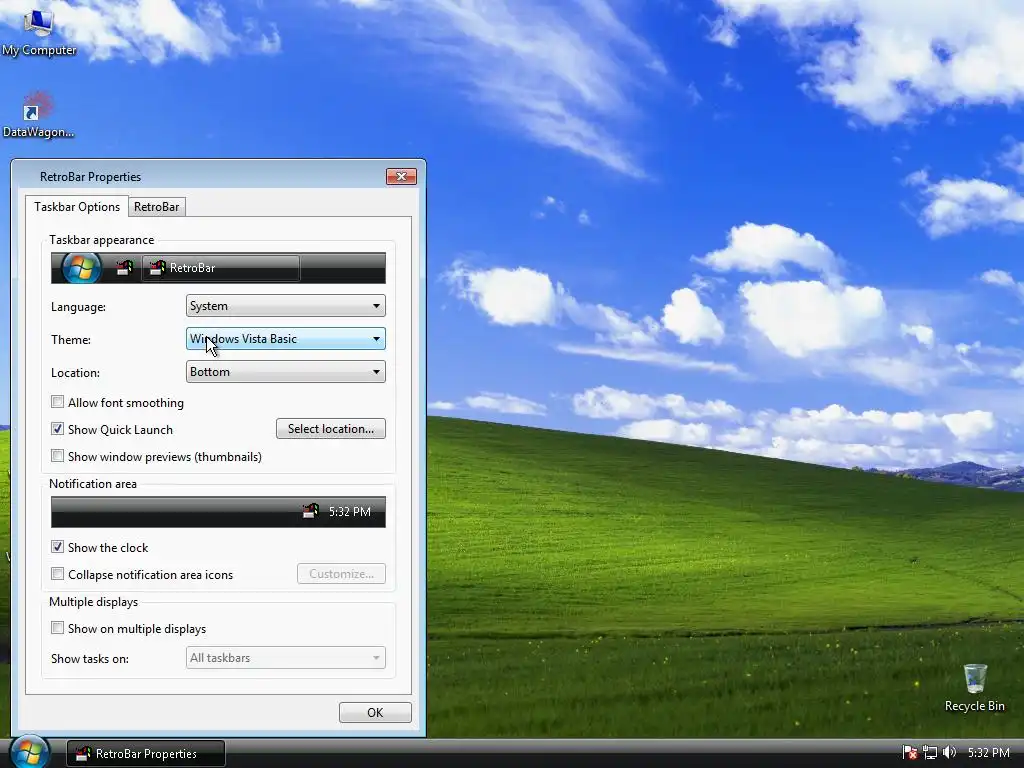Select the Taskbar Options tab
Image resolution: width=1024 pixels, height=768 pixels.
pos(77,206)
